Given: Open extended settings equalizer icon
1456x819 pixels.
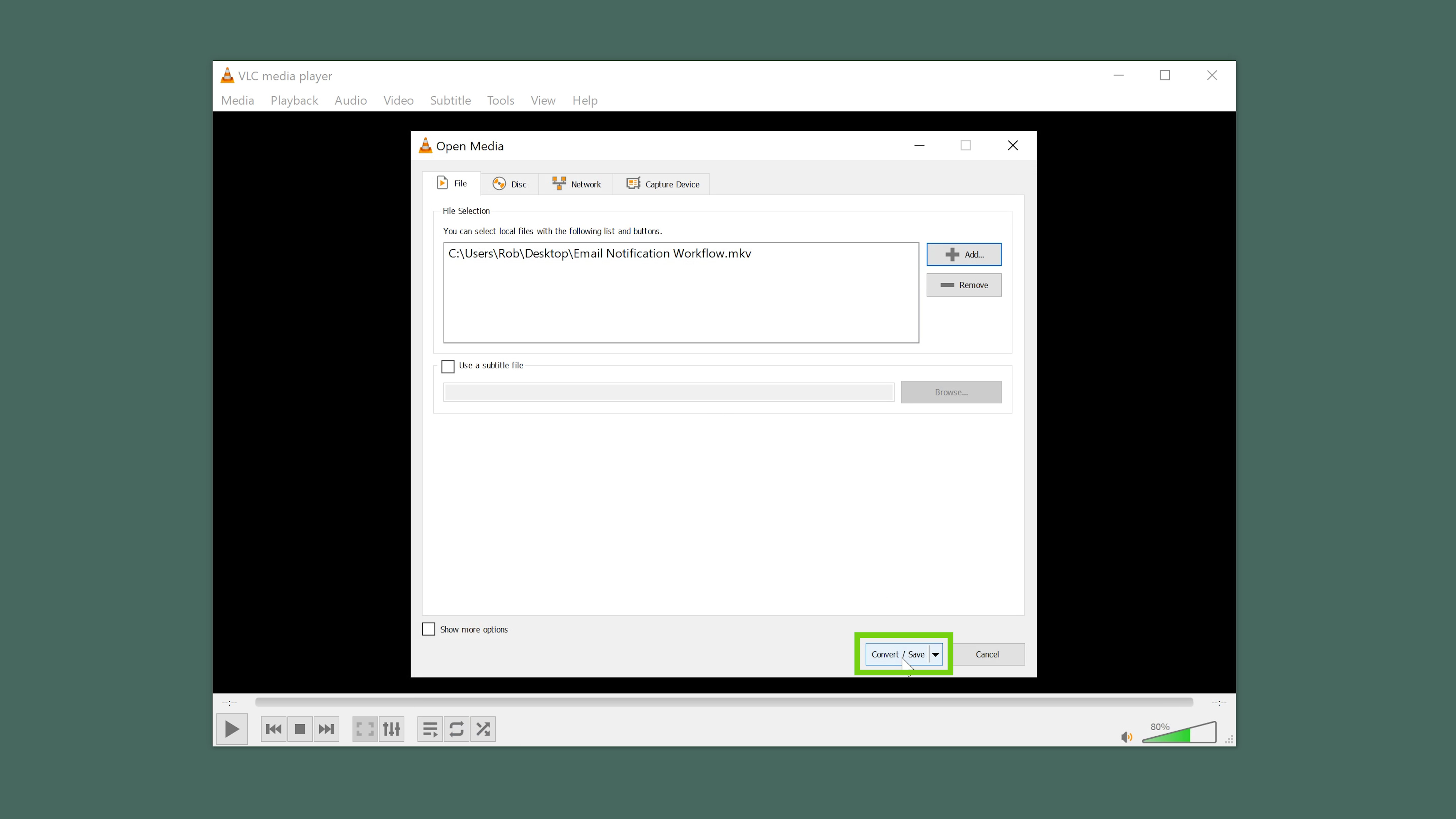Looking at the screenshot, I should point(392,729).
